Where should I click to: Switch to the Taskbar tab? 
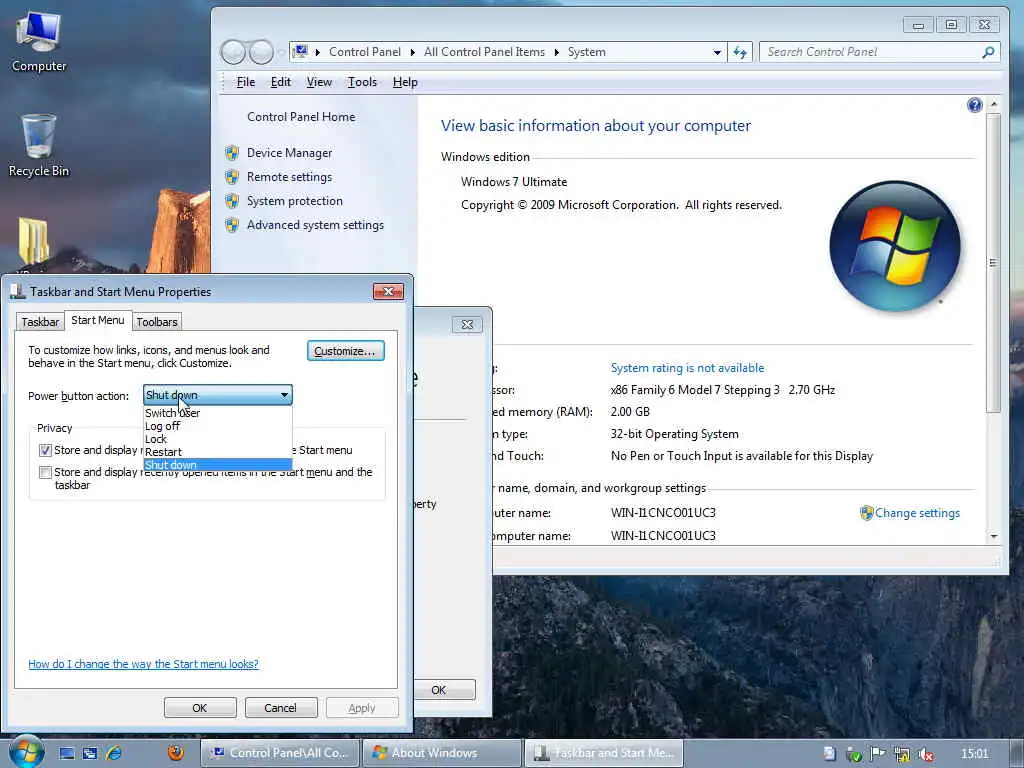point(40,321)
